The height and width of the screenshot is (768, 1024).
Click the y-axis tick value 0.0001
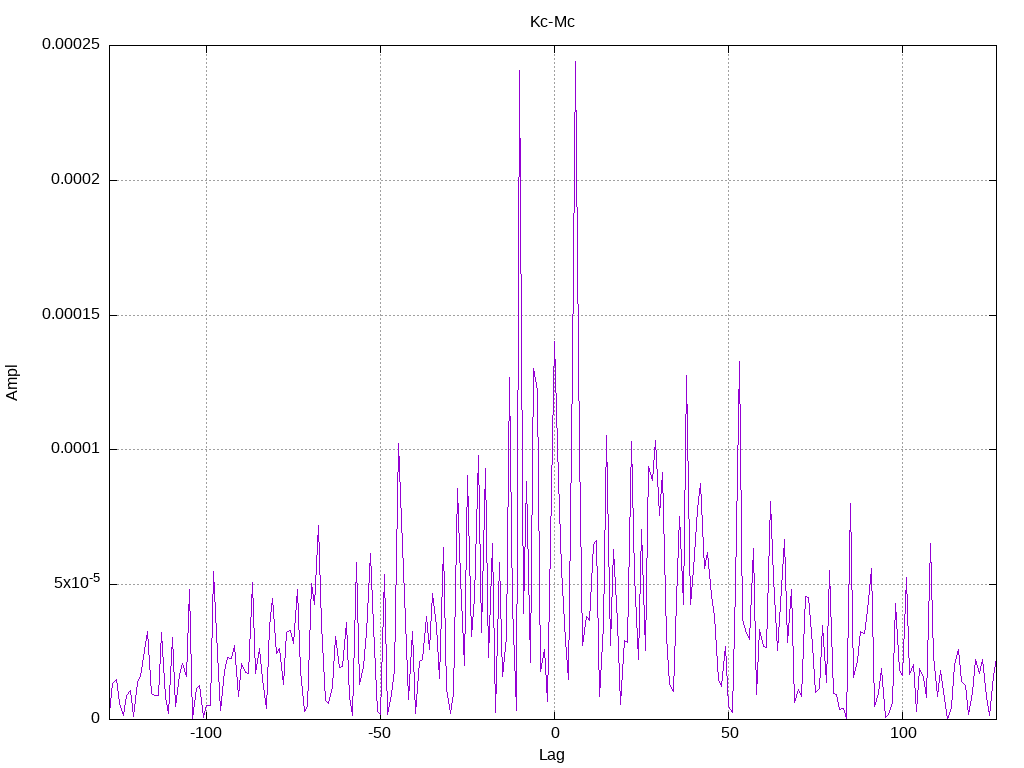point(76,449)
